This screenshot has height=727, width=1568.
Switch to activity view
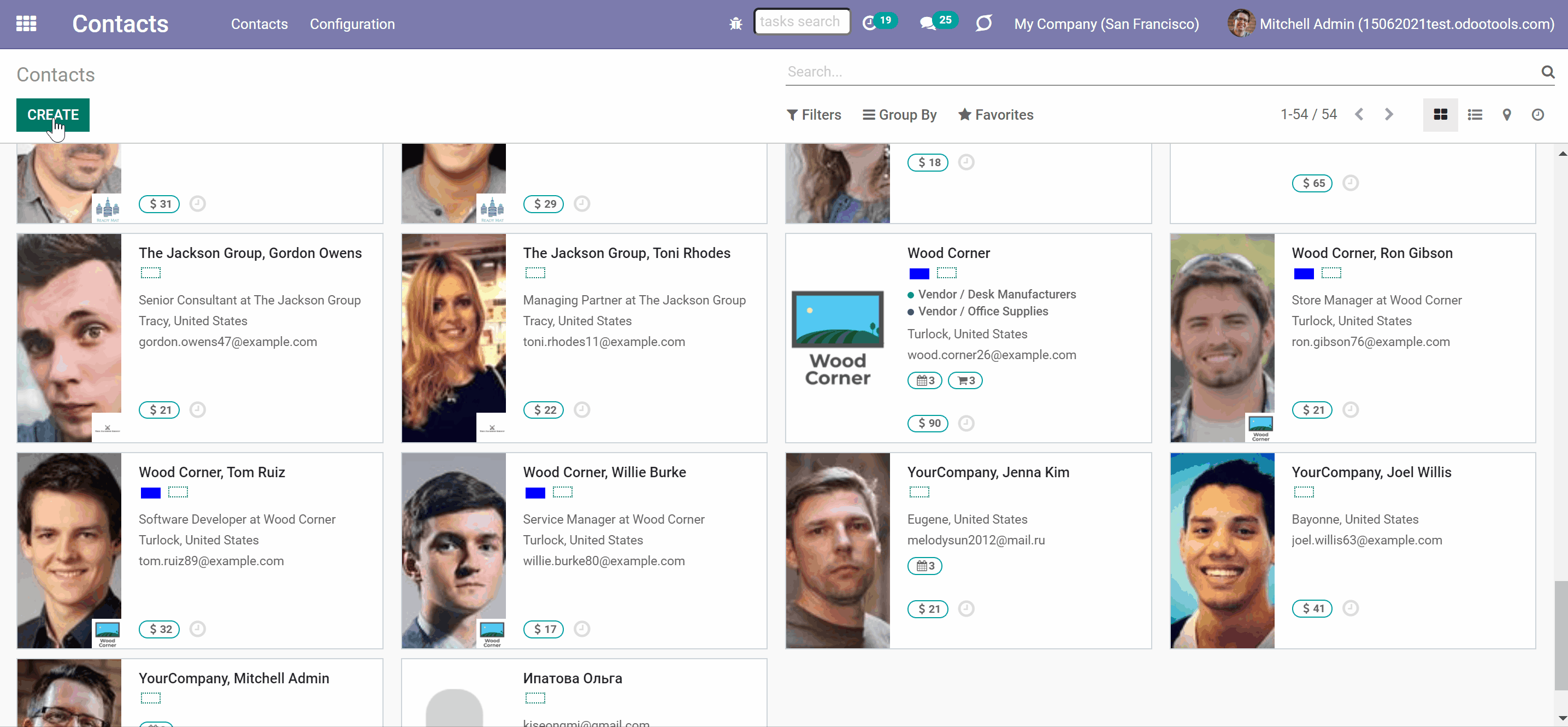click(x=1537, y=114)
